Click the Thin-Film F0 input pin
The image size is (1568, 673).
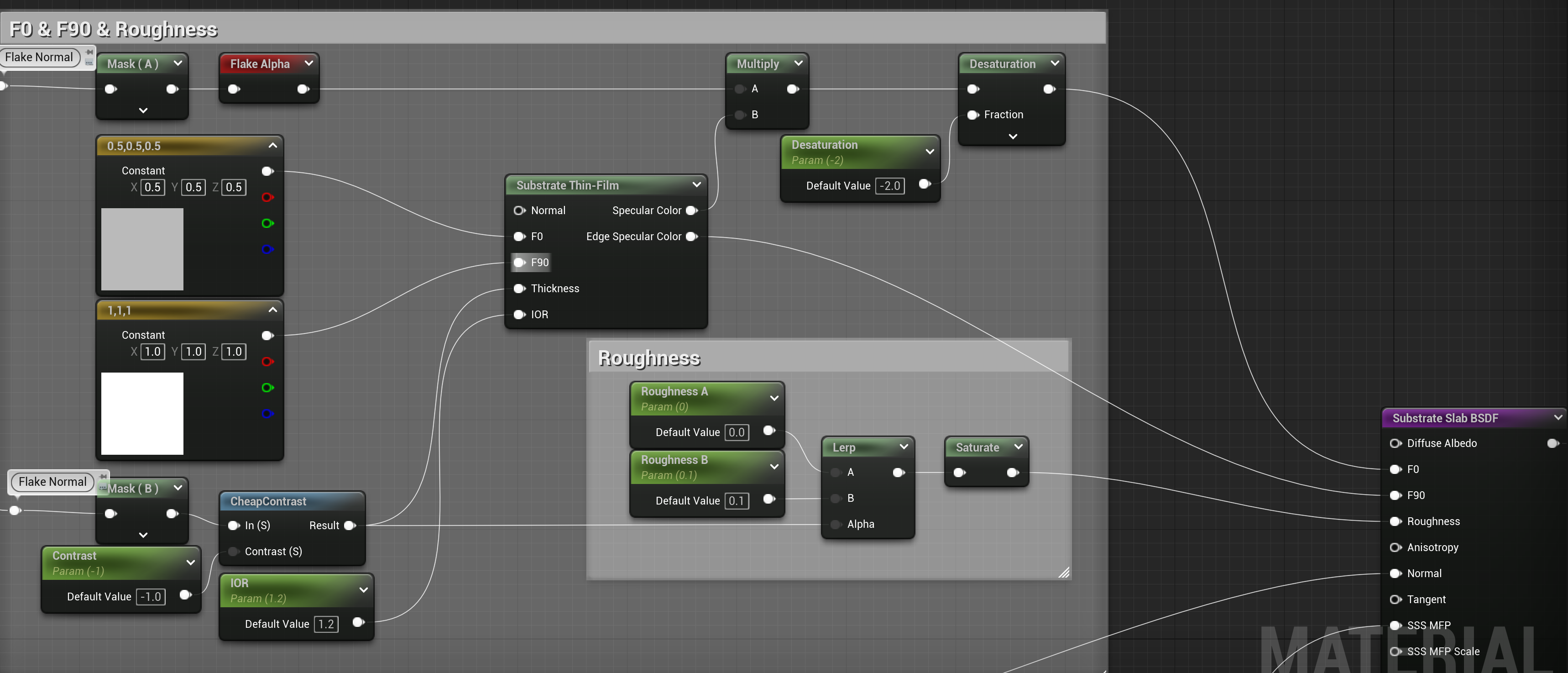[x=519, y=237]
